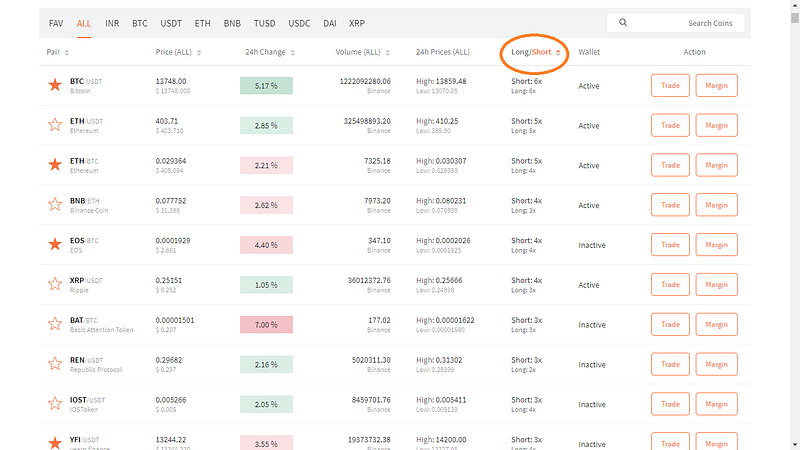Favorite the XRP/USDT pair star

coord(55,284)
